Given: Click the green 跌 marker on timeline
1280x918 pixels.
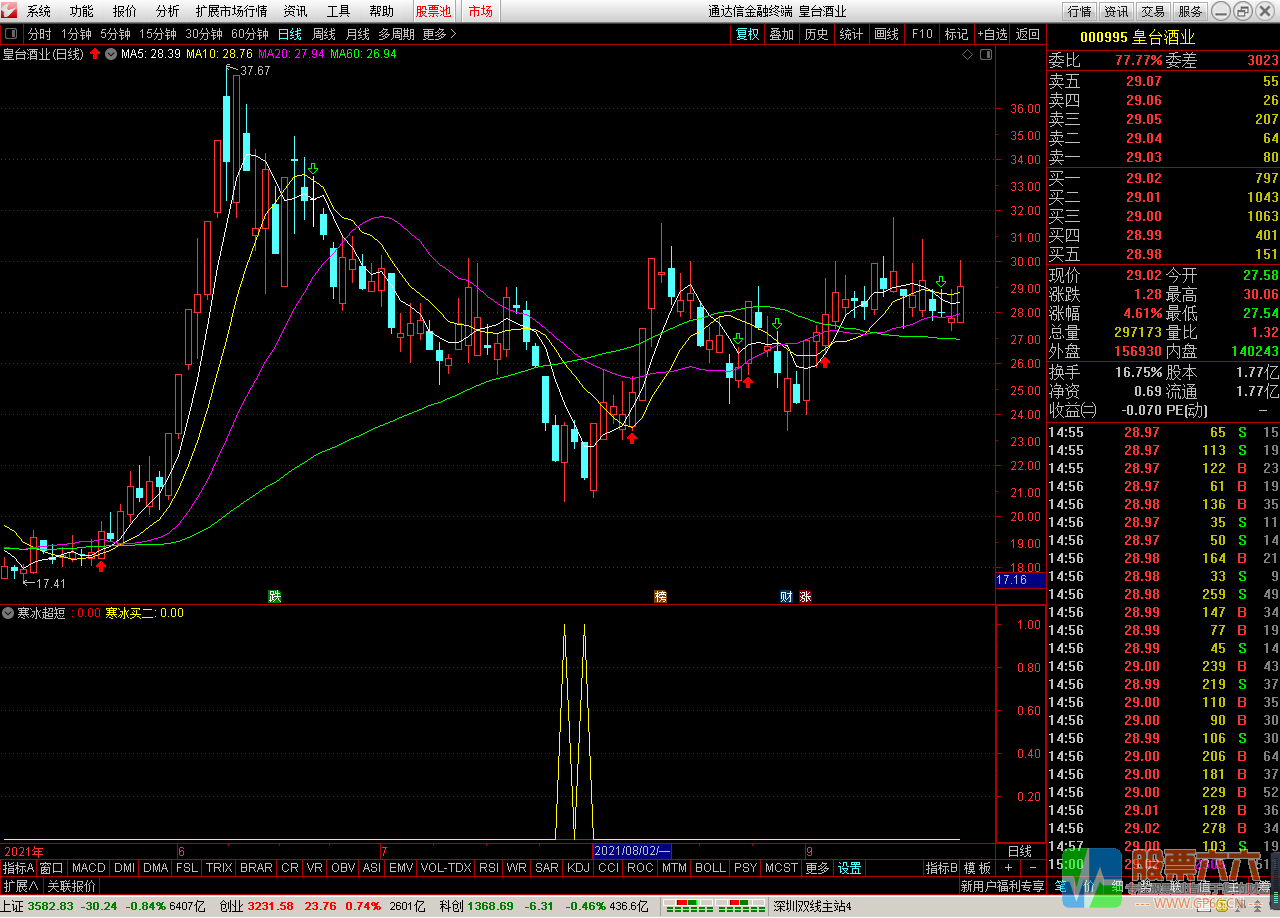Looking at the screenshot, I should point(275,597).
